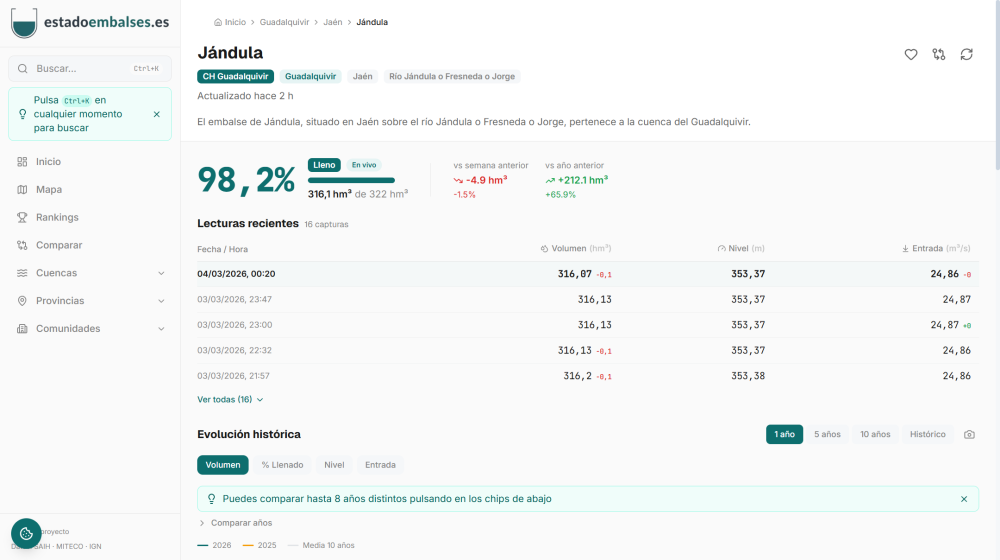This screenshot has width=1000, height=560.
Task: Switch to the % Llenado tab
Action: [x=282, y=465]
